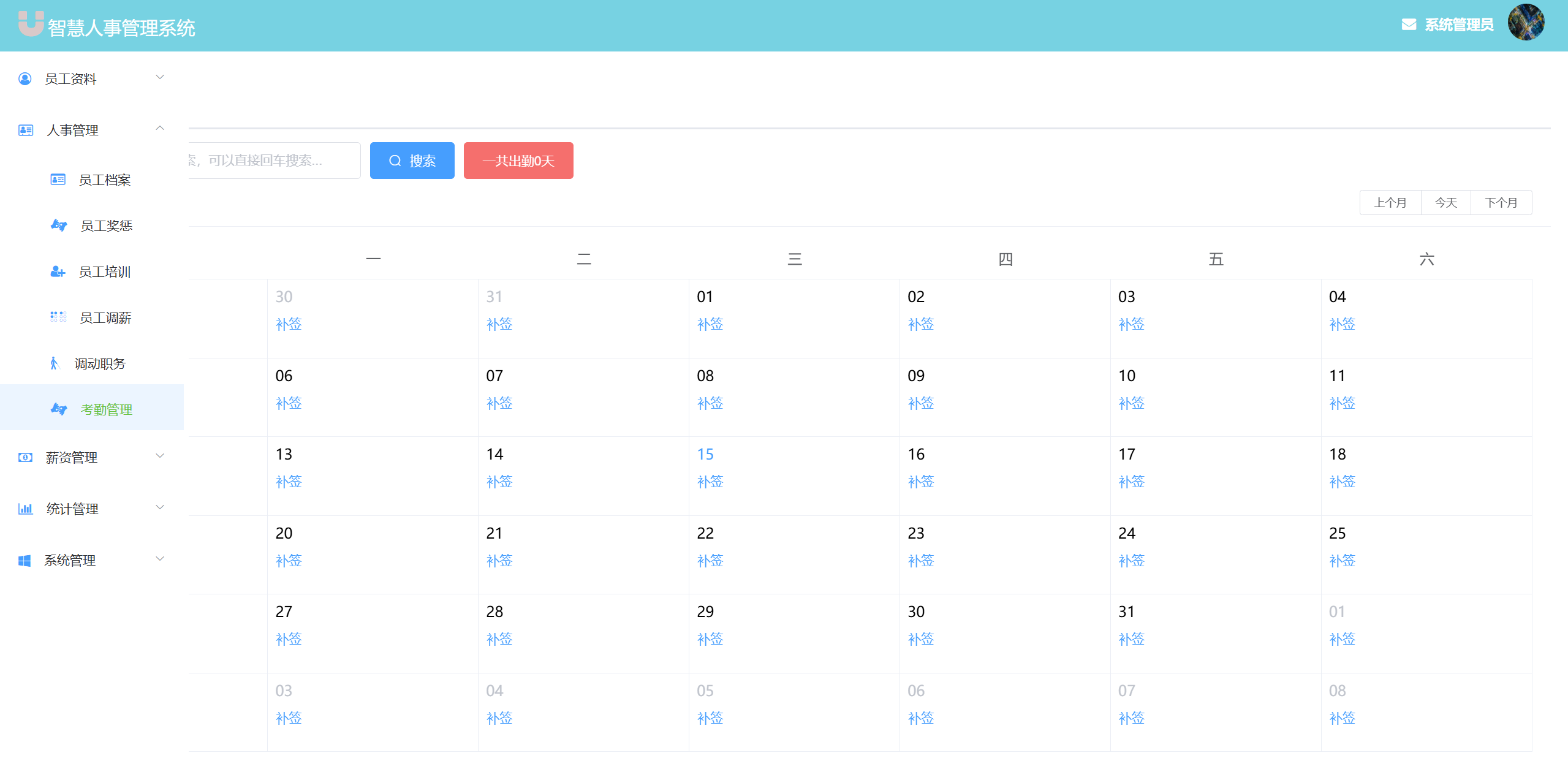This screenshot has width=1568, height=758.
Task: Click the mail envelope icon in header
Action: pos(1409,25)
